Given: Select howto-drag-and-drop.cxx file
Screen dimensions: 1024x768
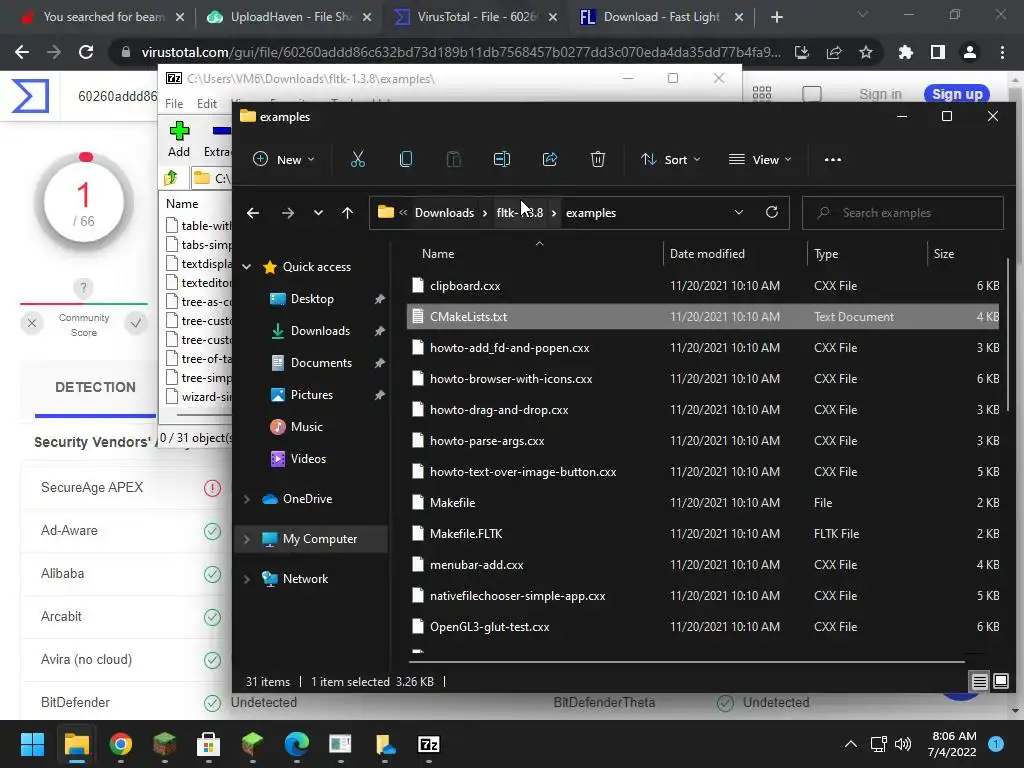Looking at the screenshot, I should coord(703,410).
